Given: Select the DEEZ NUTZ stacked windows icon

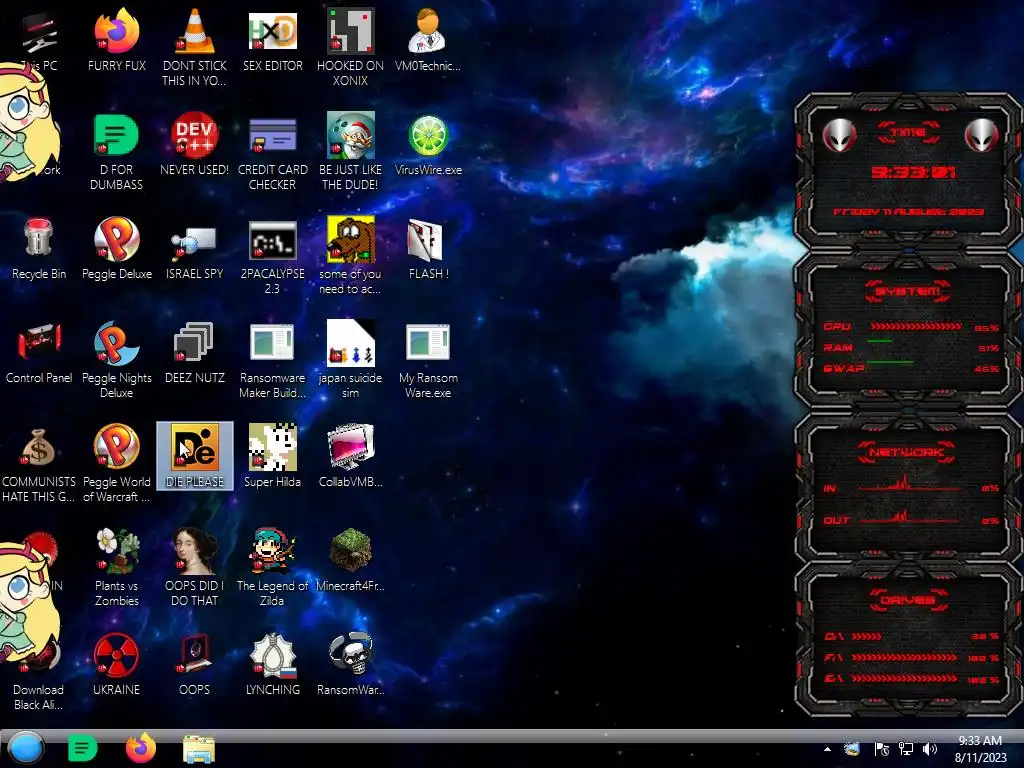Looking at the screenshot, I should 195,342.
